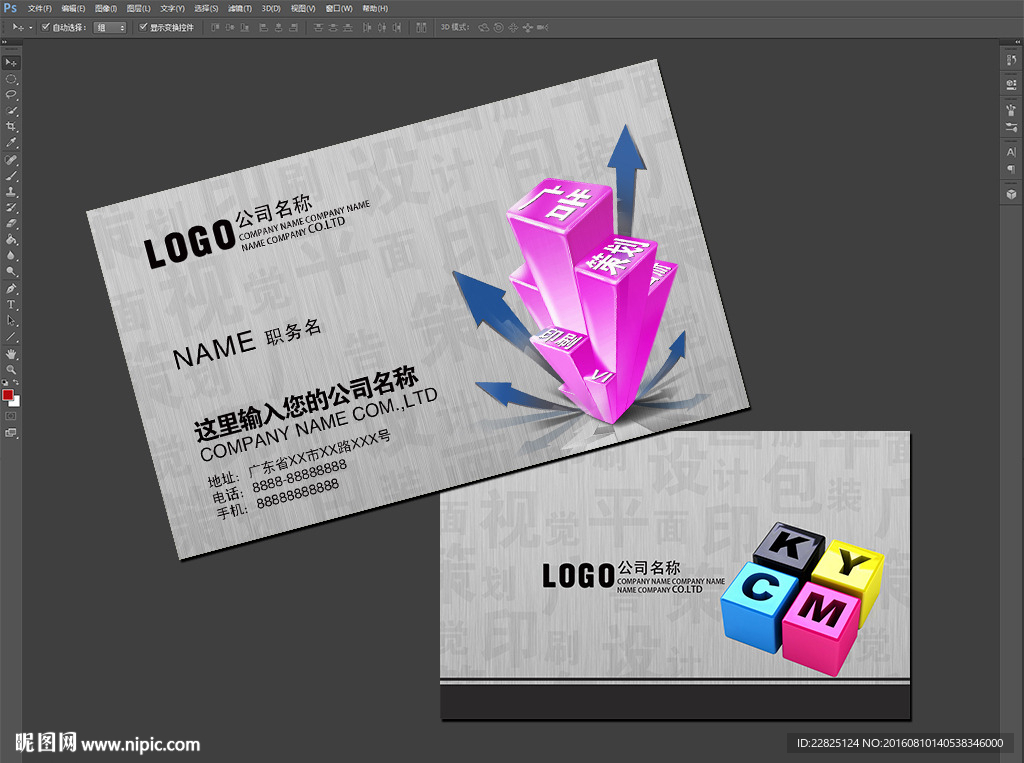Select the Line tool
The image size is (1024, 763).
[11, 336]
